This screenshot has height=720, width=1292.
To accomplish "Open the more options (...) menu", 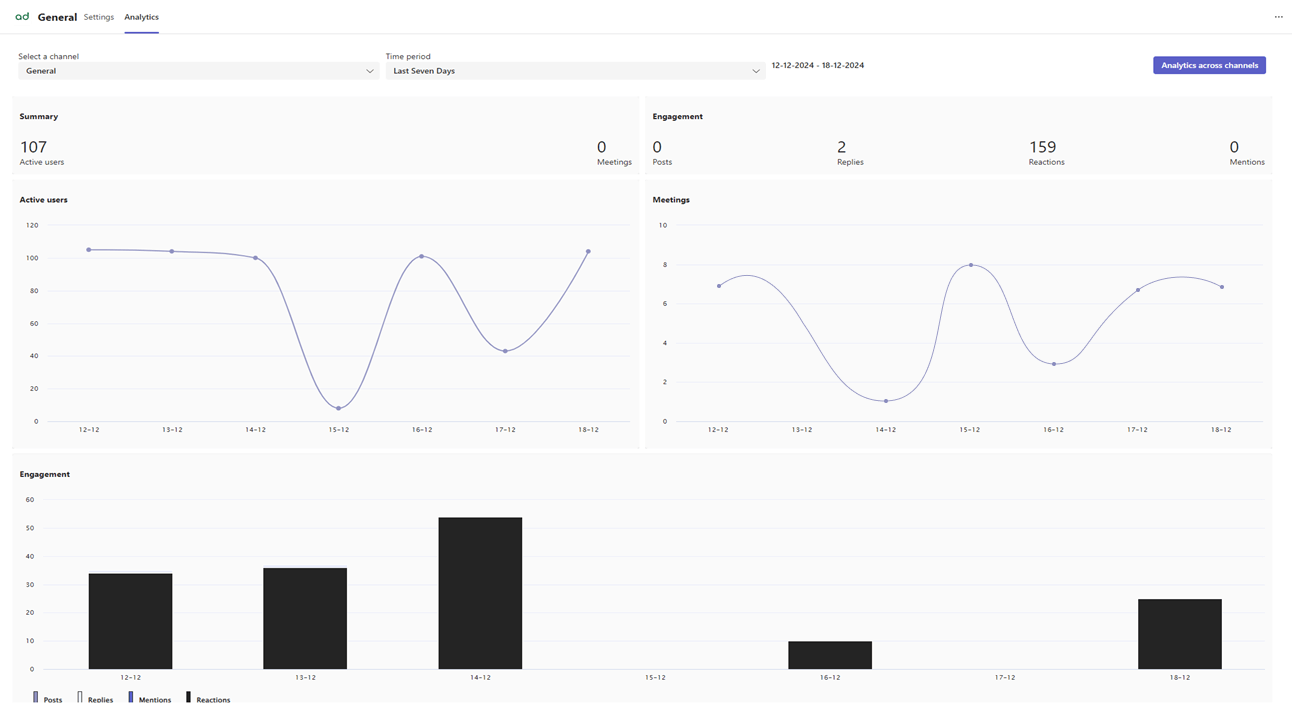I will click(1278, 16).
